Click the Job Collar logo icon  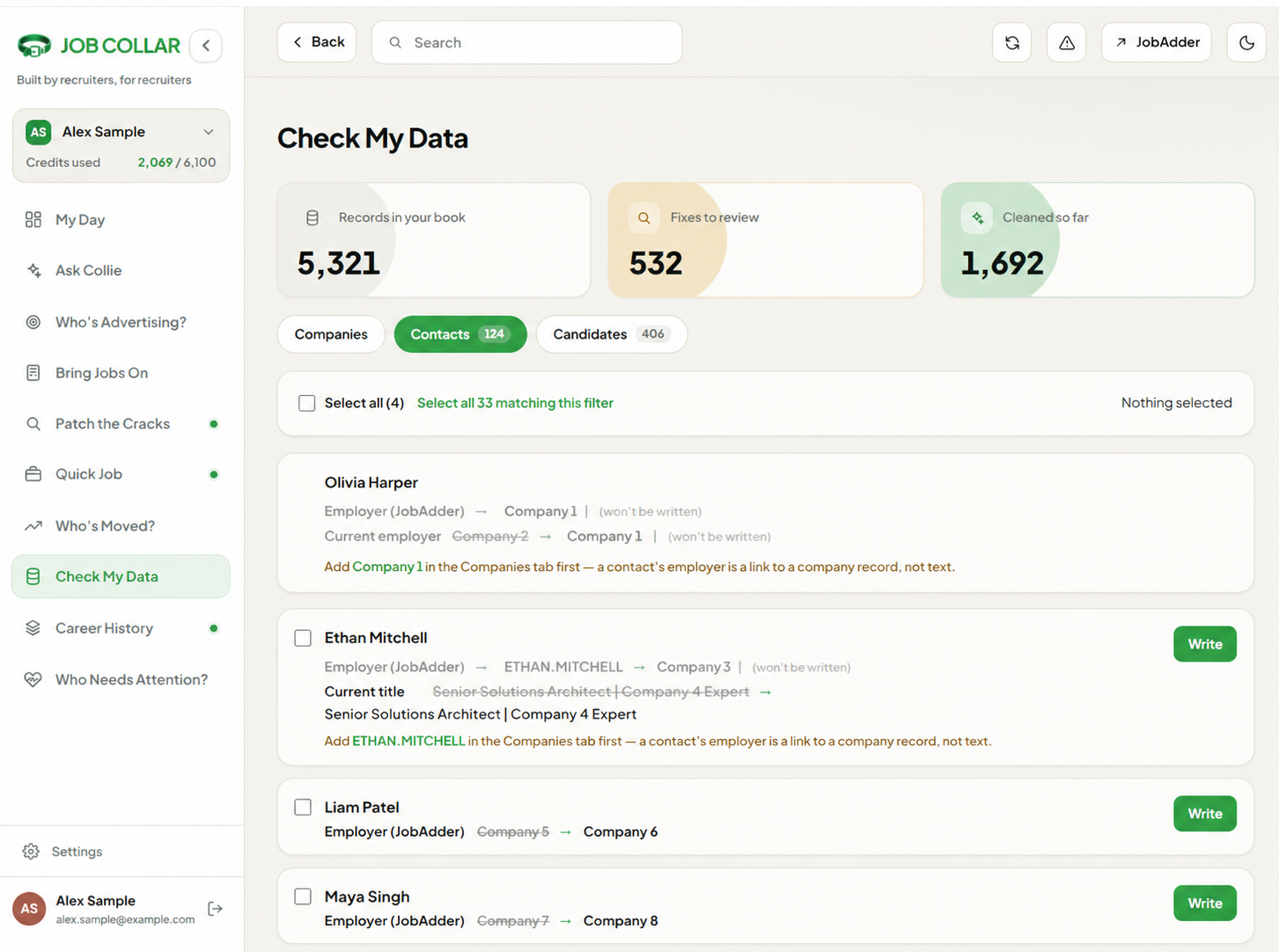tap(34, 46)
